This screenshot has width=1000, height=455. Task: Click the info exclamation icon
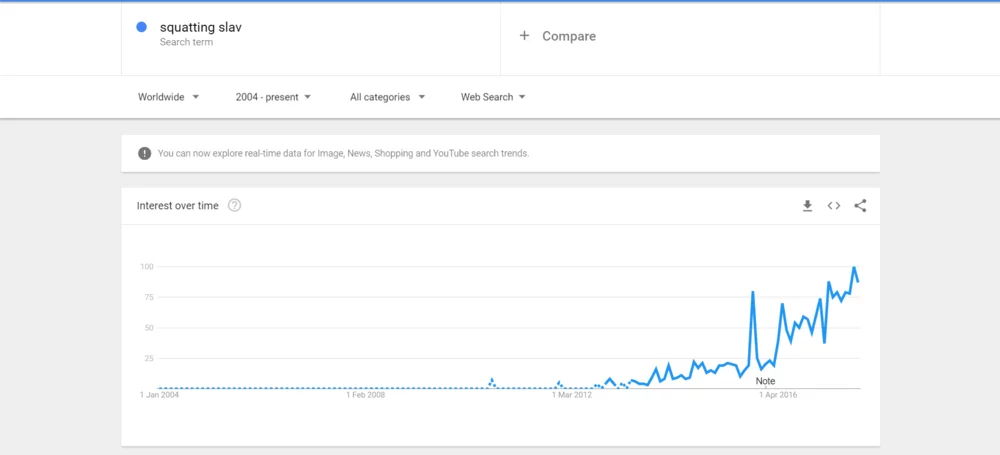[x=145, y=154]
